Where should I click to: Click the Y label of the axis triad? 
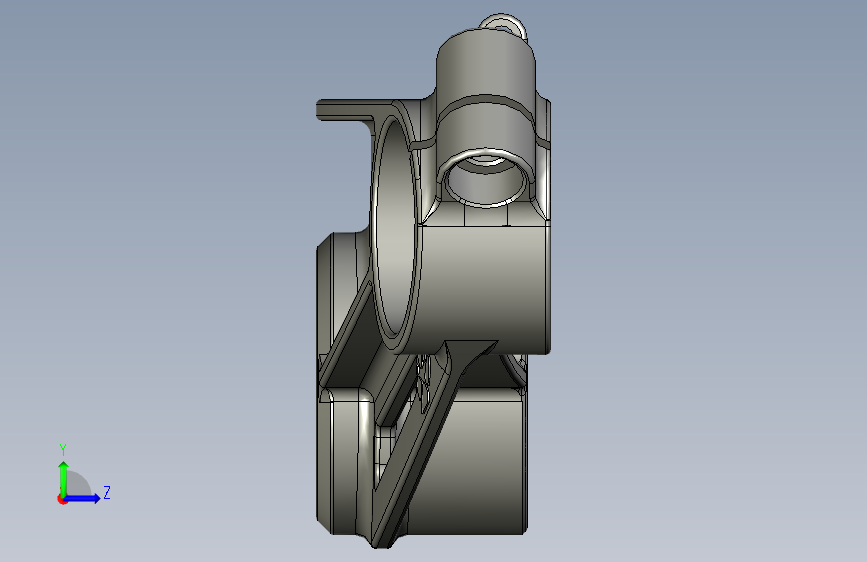[63, 450]
